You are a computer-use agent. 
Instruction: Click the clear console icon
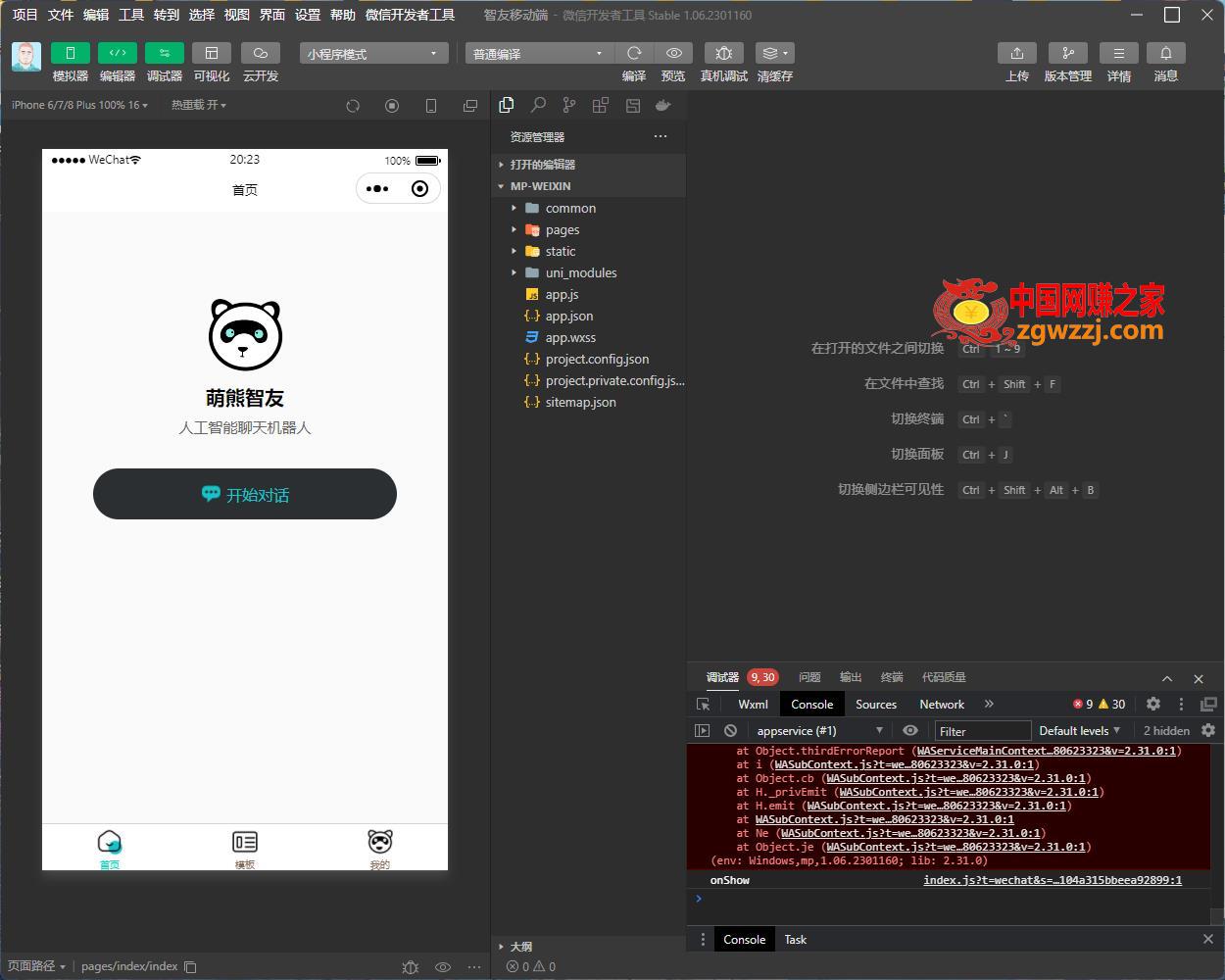[730, 730]
